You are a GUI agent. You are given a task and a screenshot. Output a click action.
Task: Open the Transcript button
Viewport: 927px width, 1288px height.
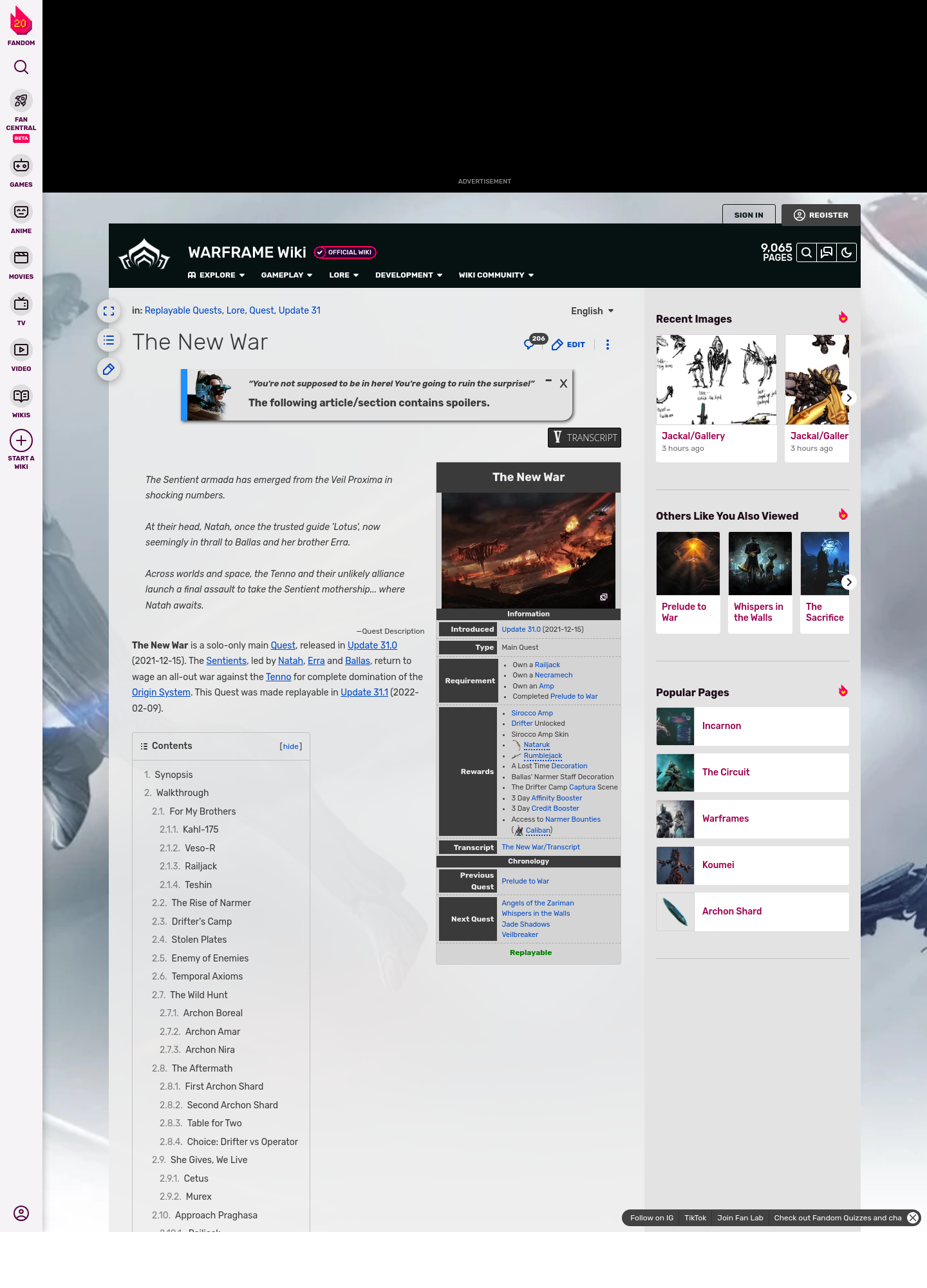click(585, 437)
